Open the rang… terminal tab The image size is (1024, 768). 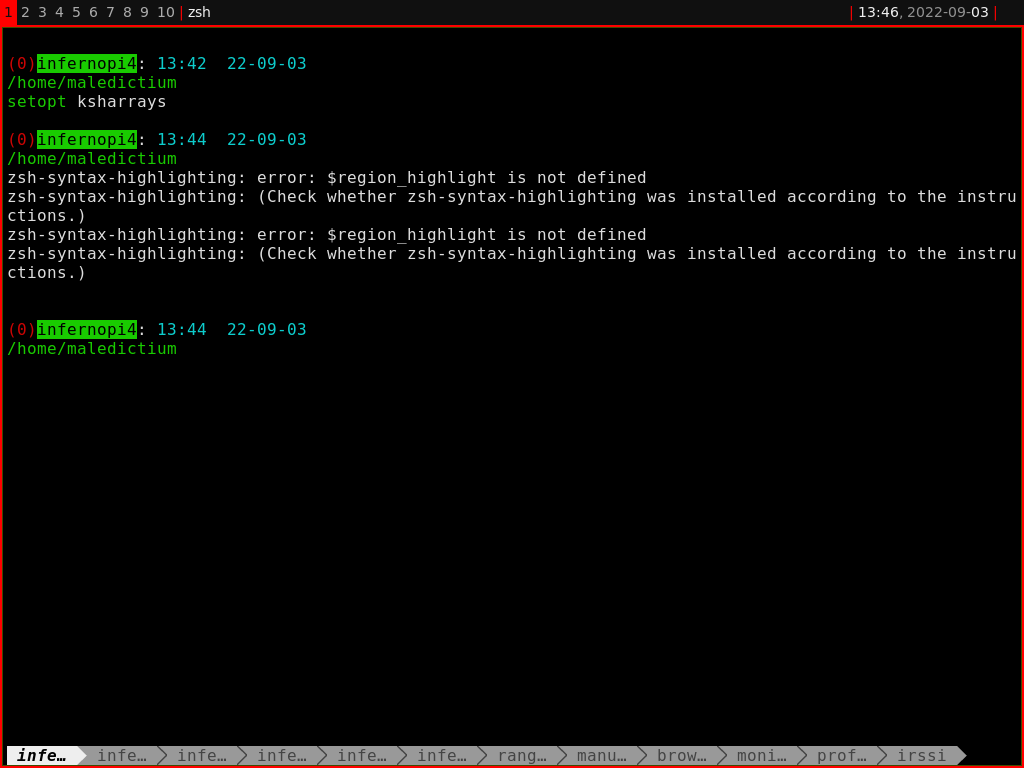click(521, 756)
